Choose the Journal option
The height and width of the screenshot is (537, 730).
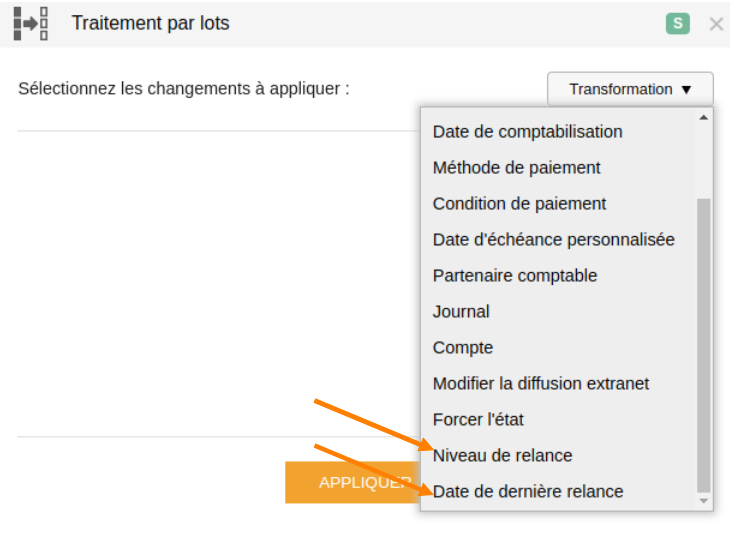[x=461, y=312]
